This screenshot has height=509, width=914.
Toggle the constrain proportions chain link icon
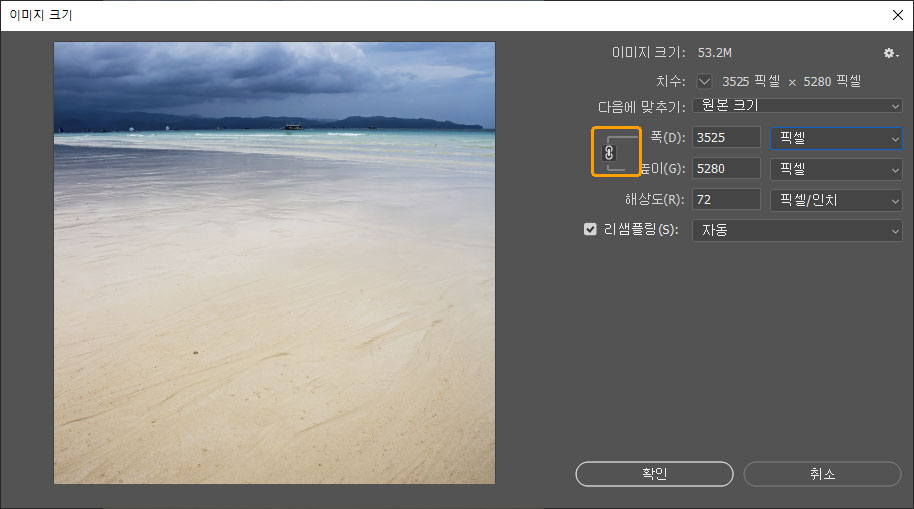click(609, 153)
